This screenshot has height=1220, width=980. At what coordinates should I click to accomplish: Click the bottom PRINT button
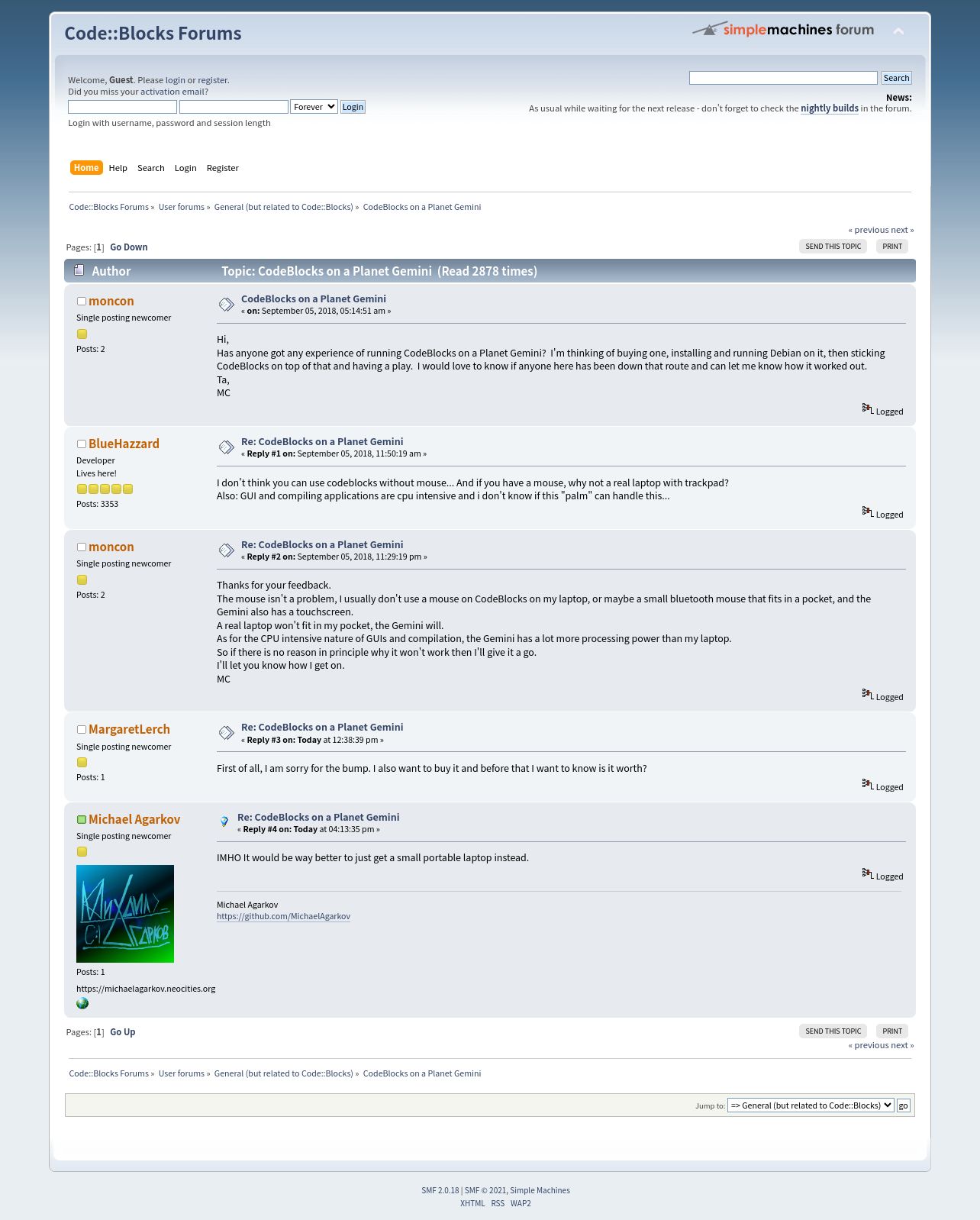click(x=892, y=1031)
